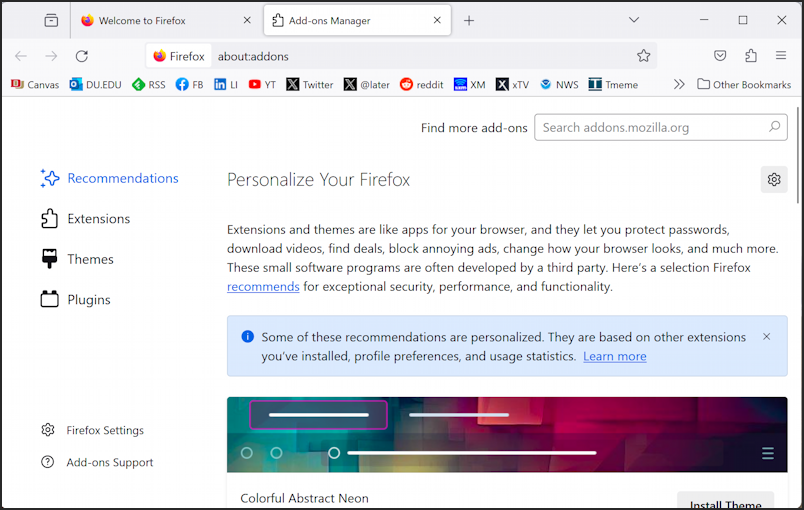Screen dimensions: 804x510
Task: Open the RSS bookmark
Action: pyautogui.click(x=149, y=85)
